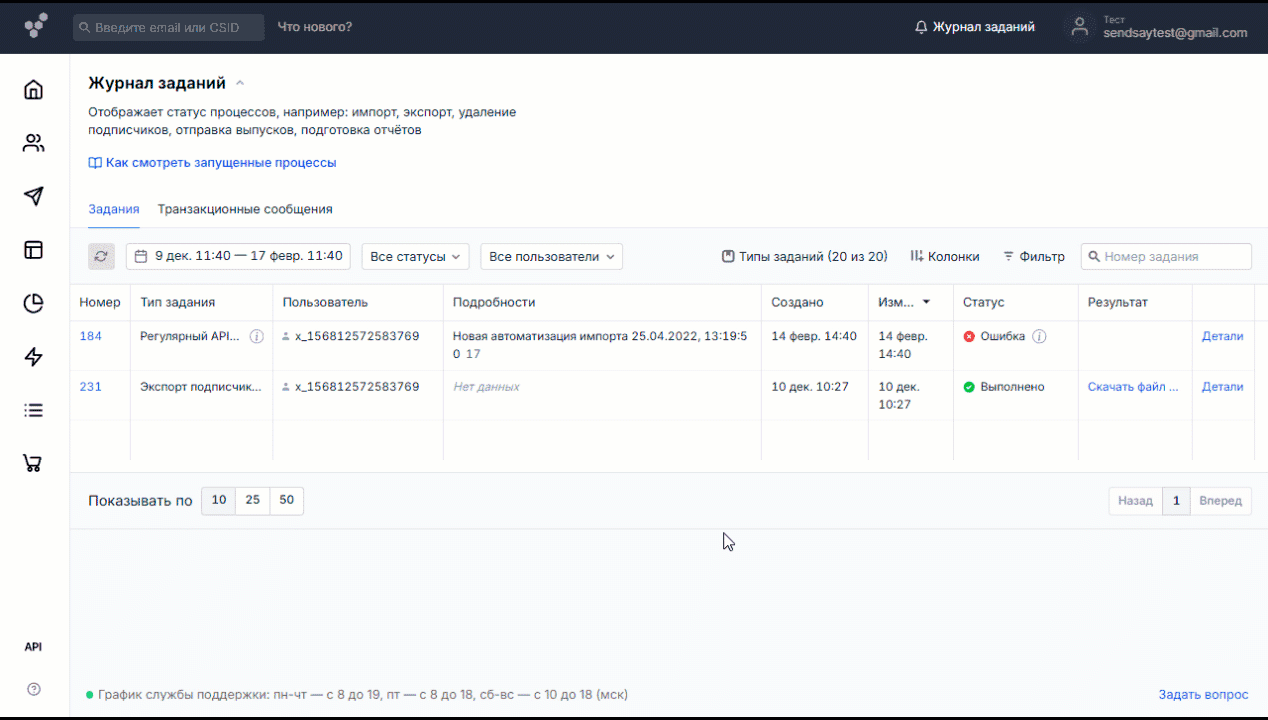
Task: Open the campaigns paper plane icon
Action: (x=34, y=196)
